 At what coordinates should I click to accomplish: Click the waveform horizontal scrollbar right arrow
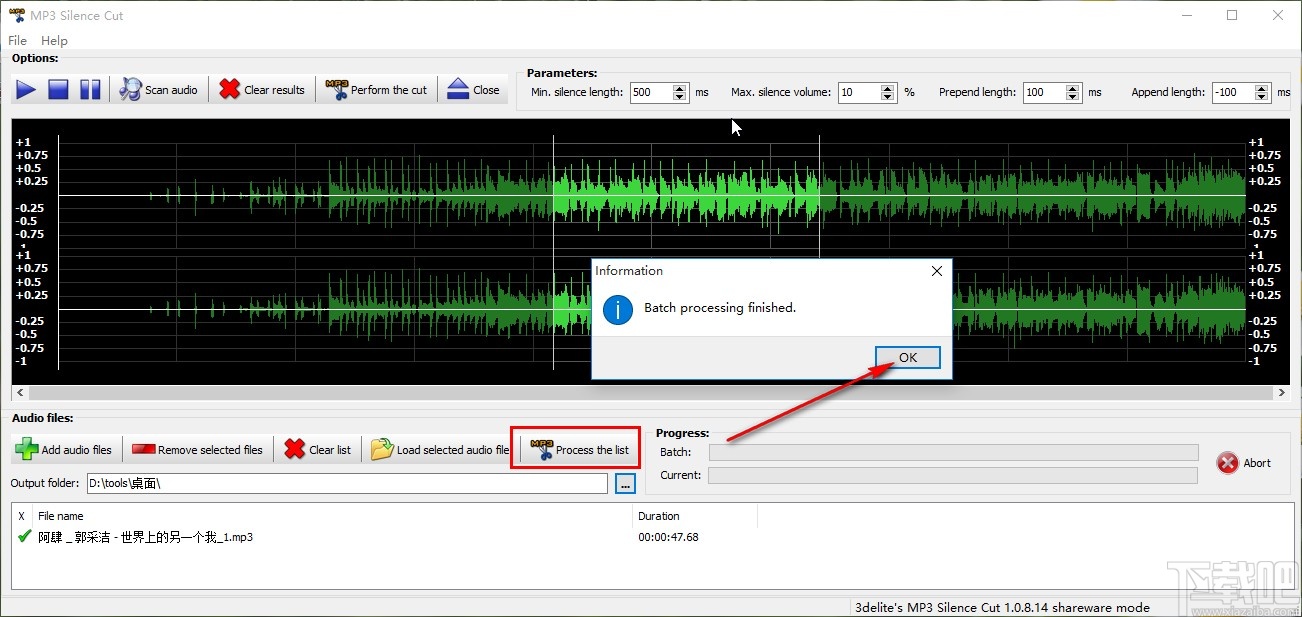coord(1281,394)
